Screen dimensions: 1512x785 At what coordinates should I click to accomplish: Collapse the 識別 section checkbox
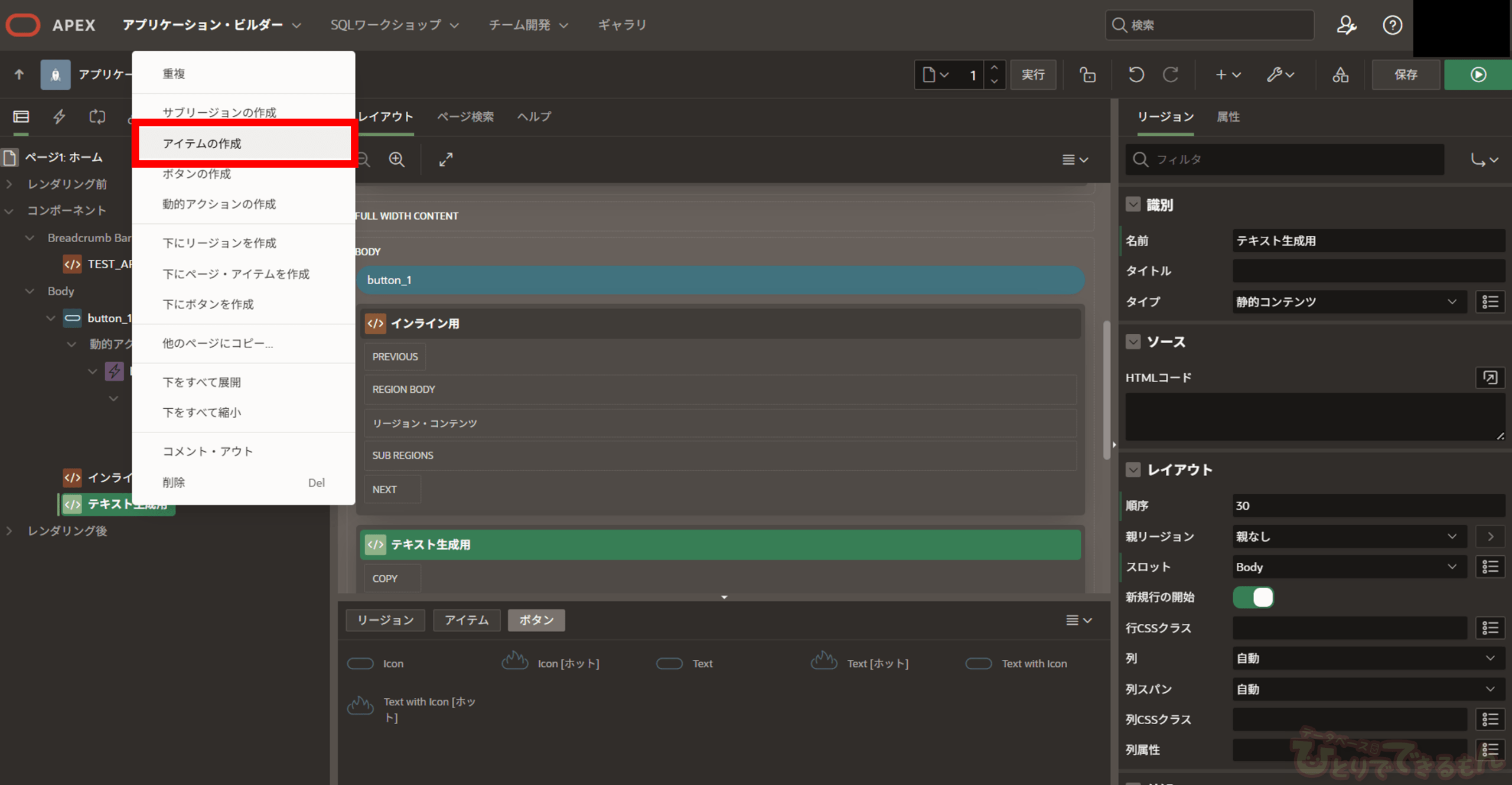pyautogui.click(x=1133, y=205)
